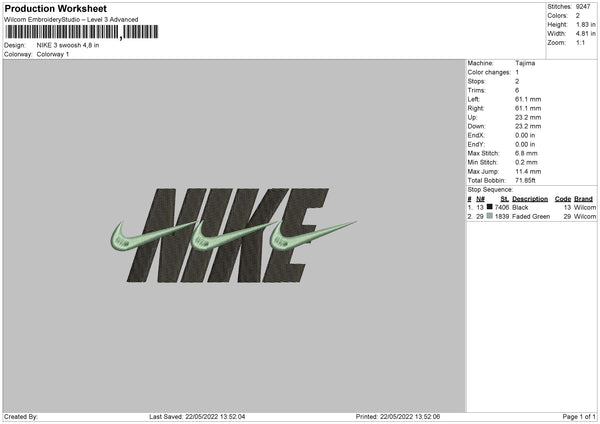Click the Machine value Tajima
This screenshot has width=600, height=424.
tap(525, 63)
